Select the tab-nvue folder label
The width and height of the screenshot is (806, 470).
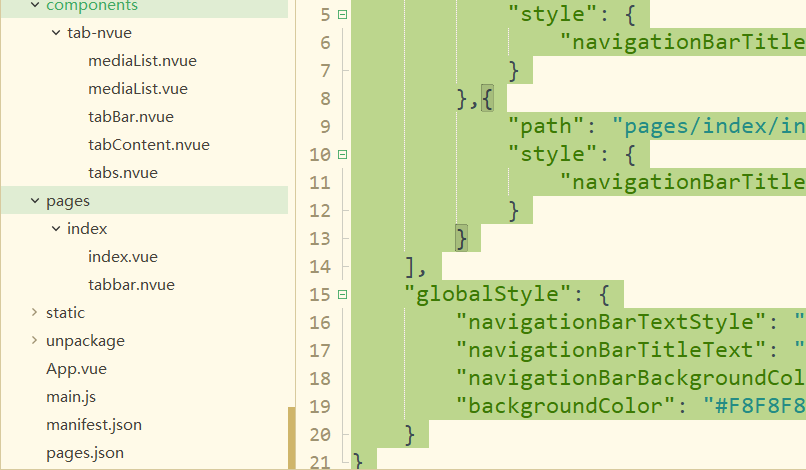tap(99, 33)
